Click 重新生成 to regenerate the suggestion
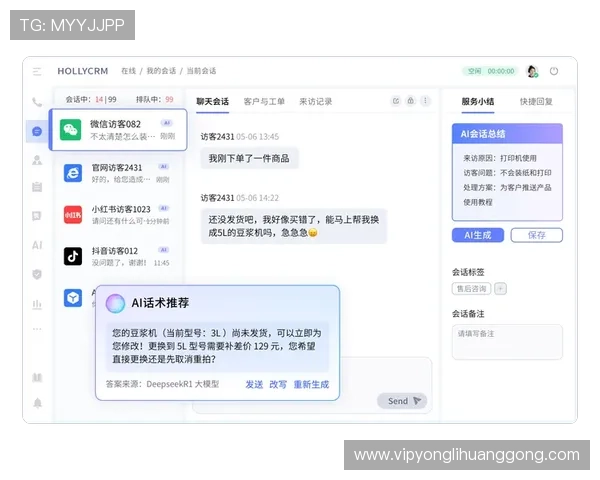 tap(311, 384)
